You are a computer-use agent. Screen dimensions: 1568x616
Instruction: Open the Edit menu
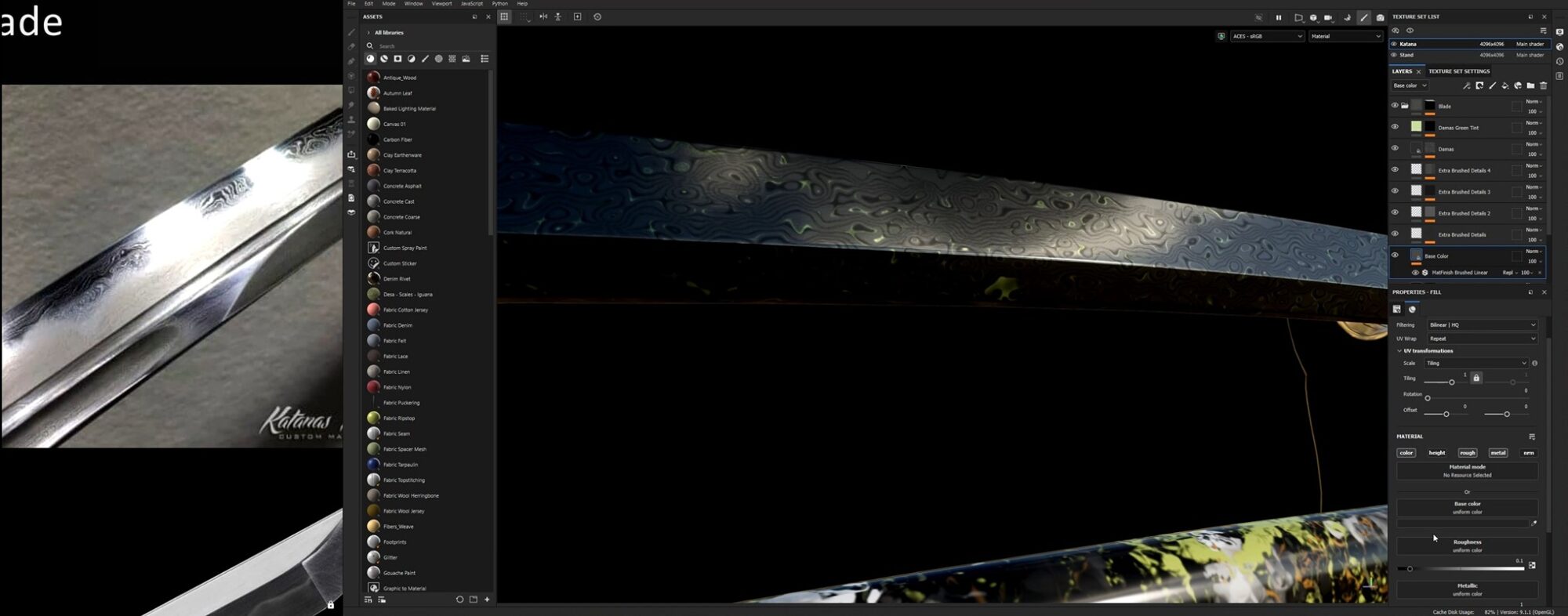pyautogui.click(x=368, y=4)
